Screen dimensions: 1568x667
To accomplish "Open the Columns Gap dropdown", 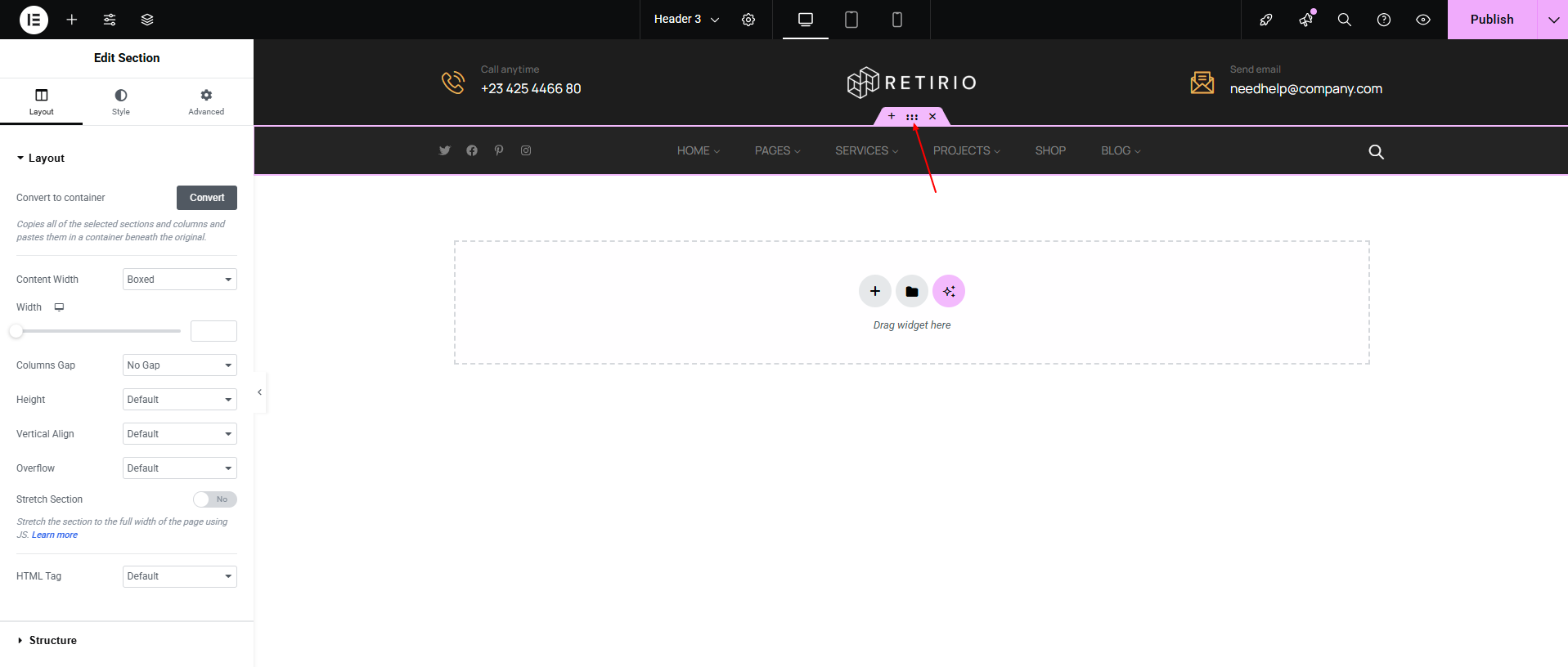I will (x=179, y=365).
